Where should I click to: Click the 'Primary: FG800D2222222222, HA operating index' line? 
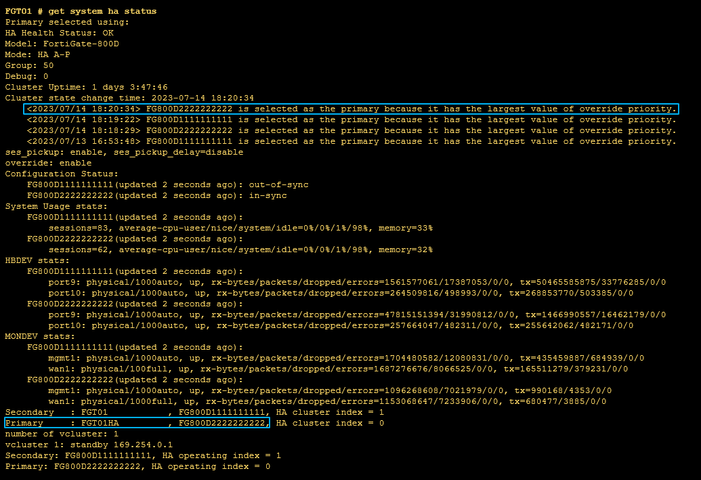click(138, 466)
